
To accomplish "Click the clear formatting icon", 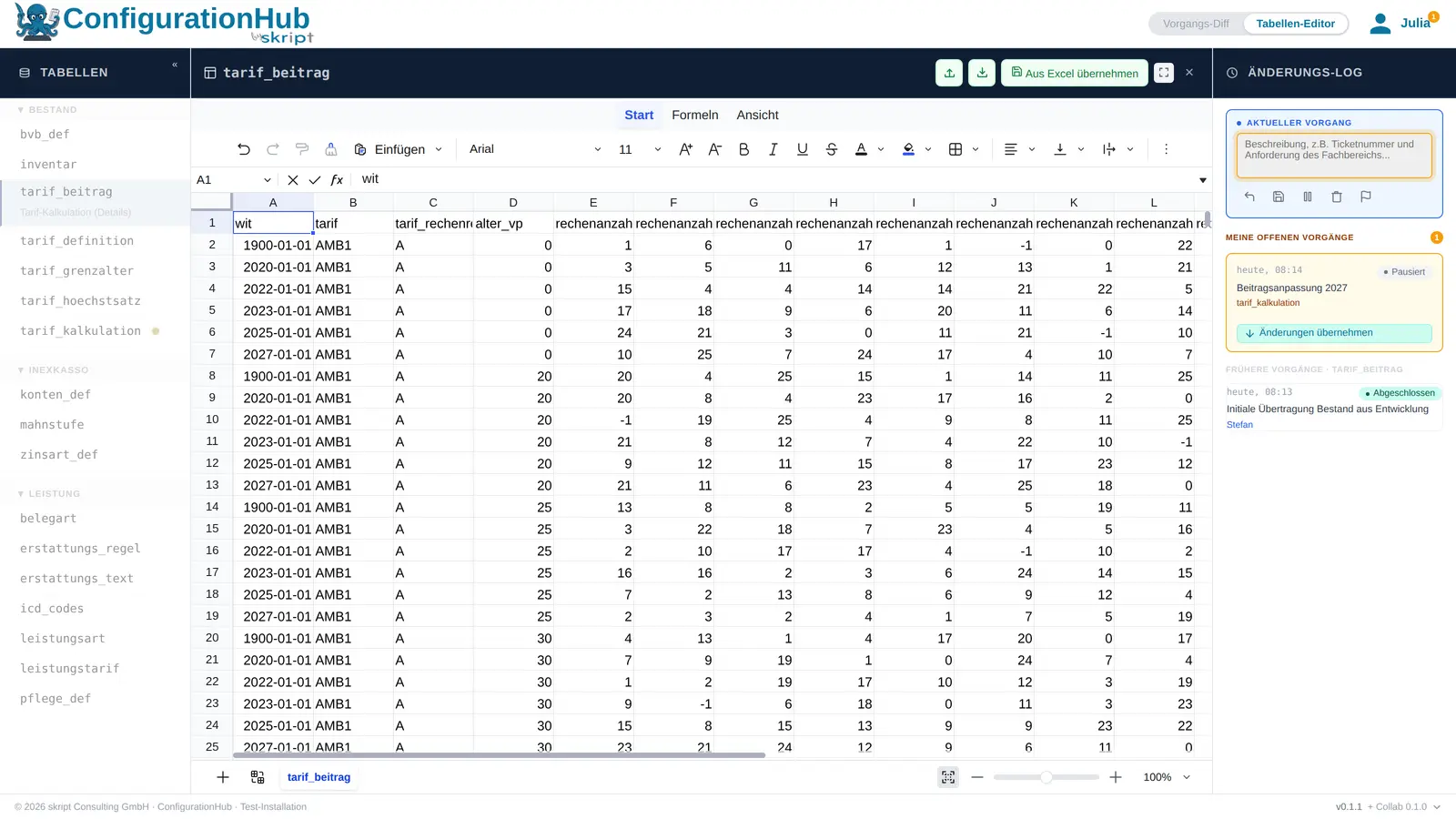I will (x=331, y=149).
